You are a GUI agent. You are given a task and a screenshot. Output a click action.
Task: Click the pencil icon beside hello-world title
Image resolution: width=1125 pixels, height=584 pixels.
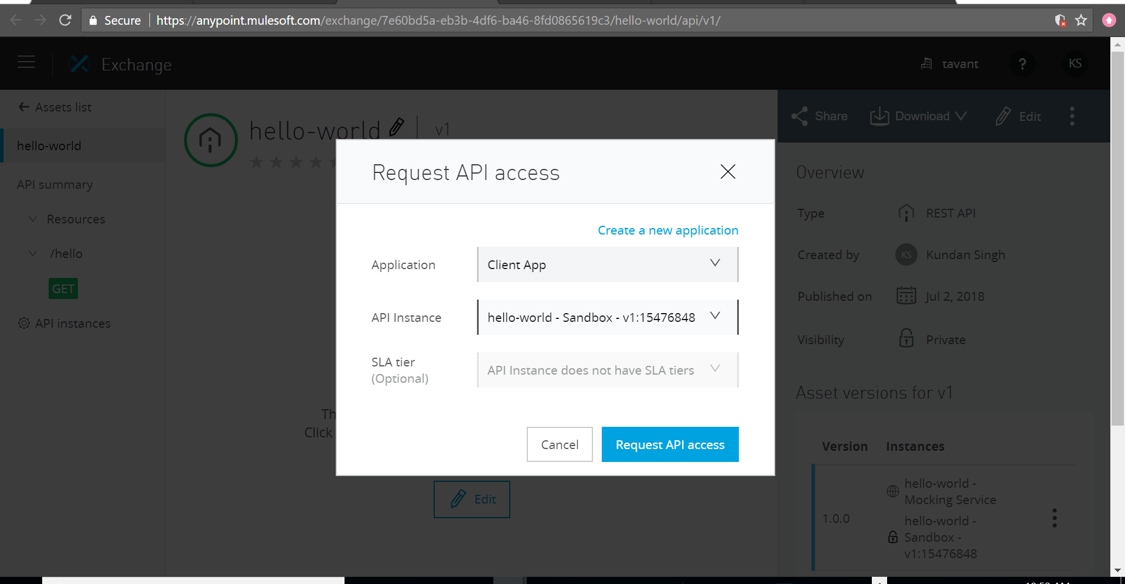point(396,127)
